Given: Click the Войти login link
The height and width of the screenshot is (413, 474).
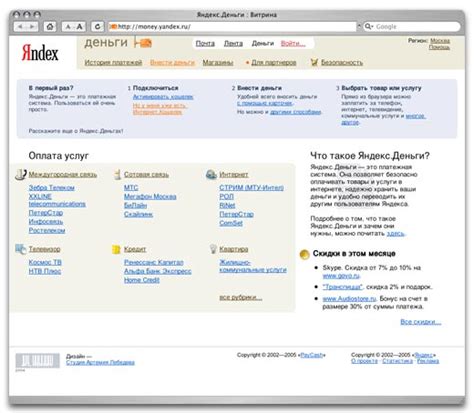Looking at the screenshot, I should click(293, 43).
